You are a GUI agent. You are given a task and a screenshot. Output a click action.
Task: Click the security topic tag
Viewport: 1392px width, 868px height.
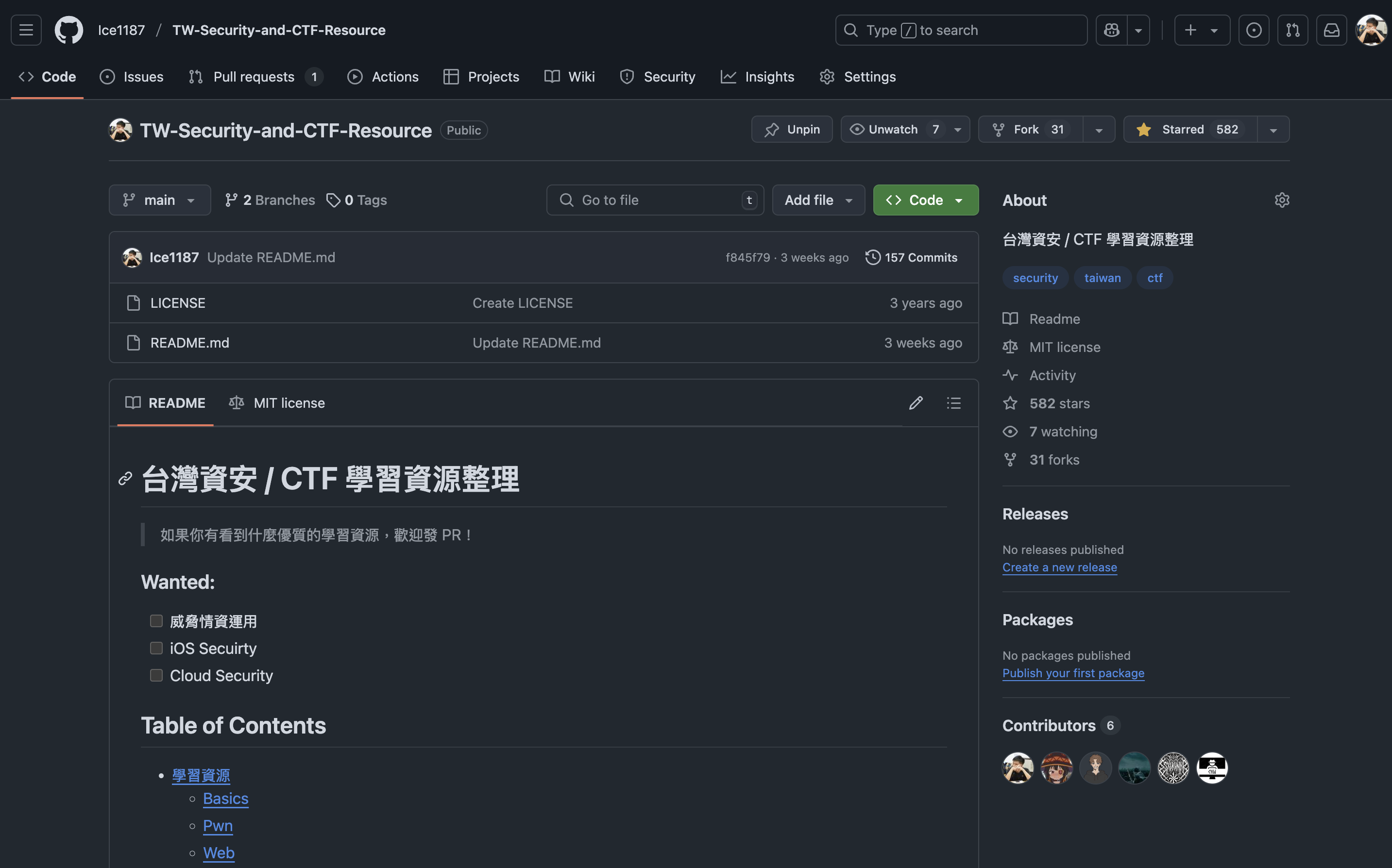tap(1035, 278)
